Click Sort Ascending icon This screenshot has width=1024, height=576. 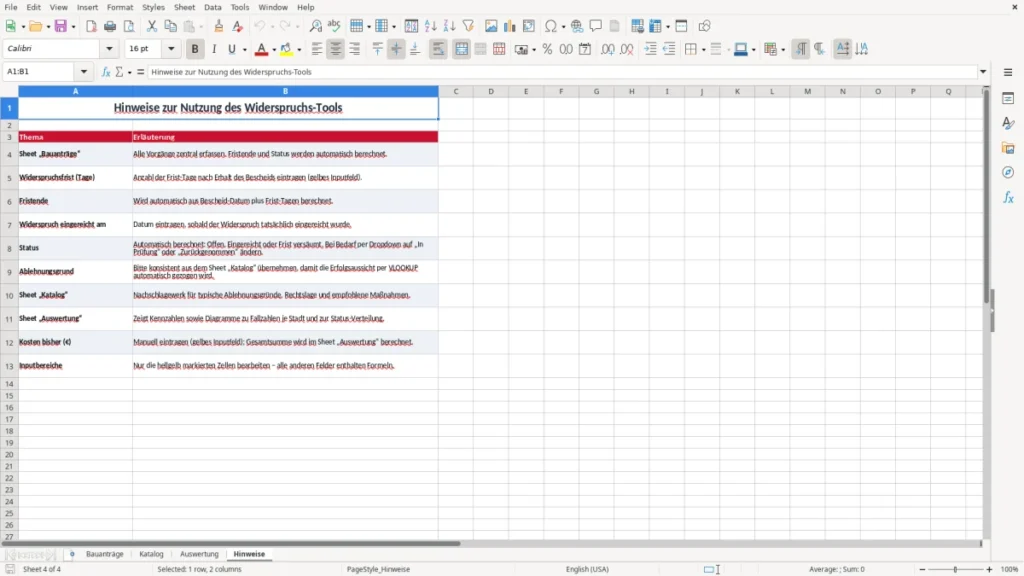pos(430,26)
